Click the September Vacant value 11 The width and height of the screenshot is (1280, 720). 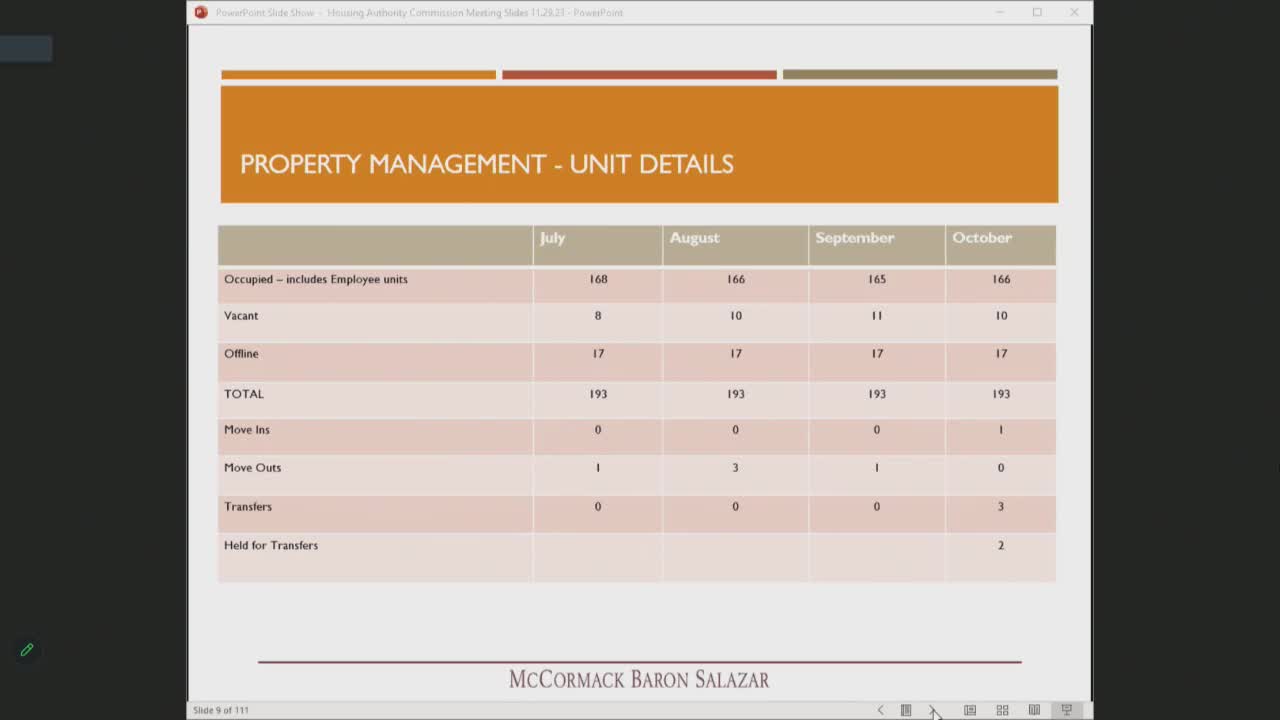(877, 315)
